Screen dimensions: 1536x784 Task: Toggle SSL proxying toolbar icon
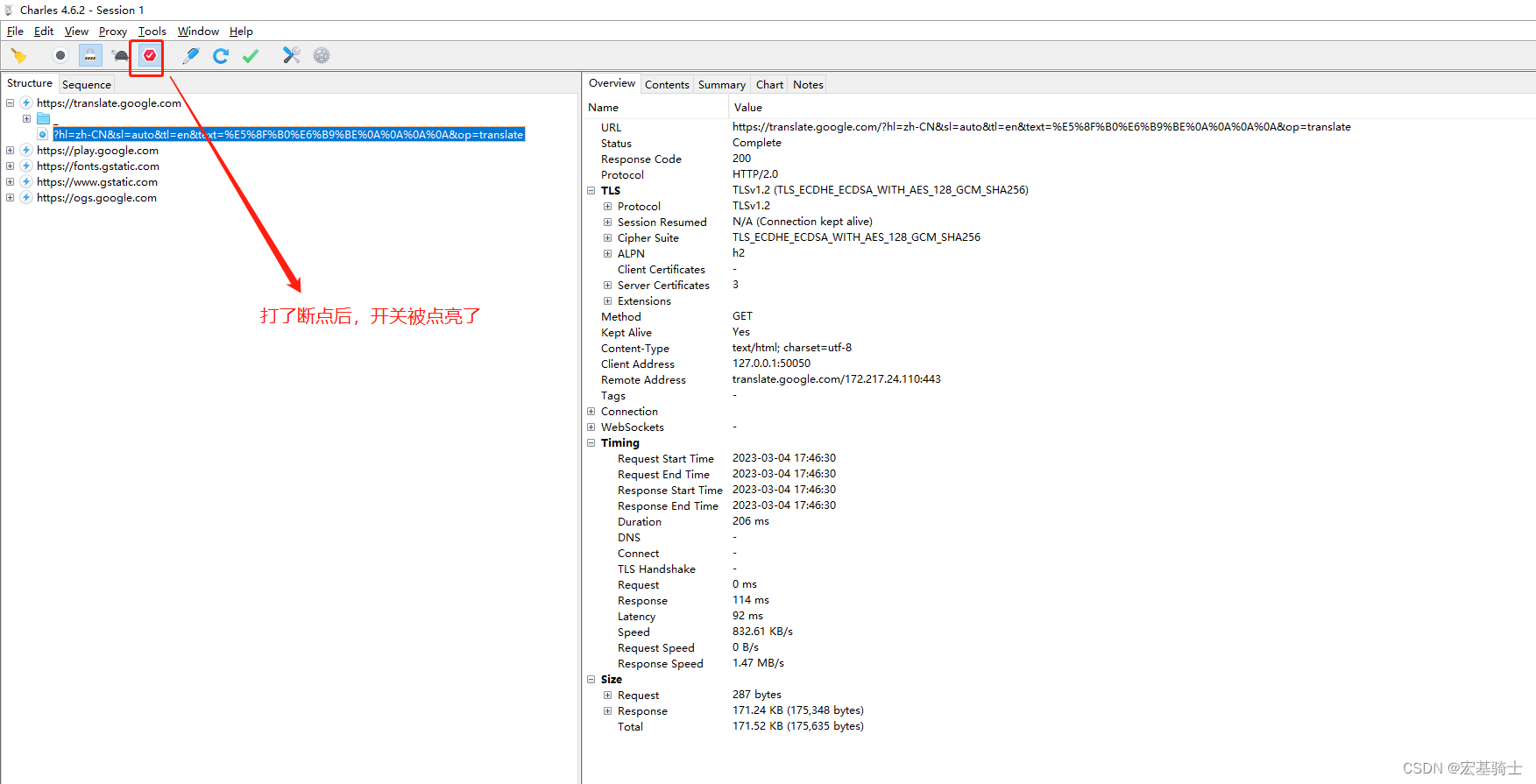pyautogui.click(x=90, y=56)
